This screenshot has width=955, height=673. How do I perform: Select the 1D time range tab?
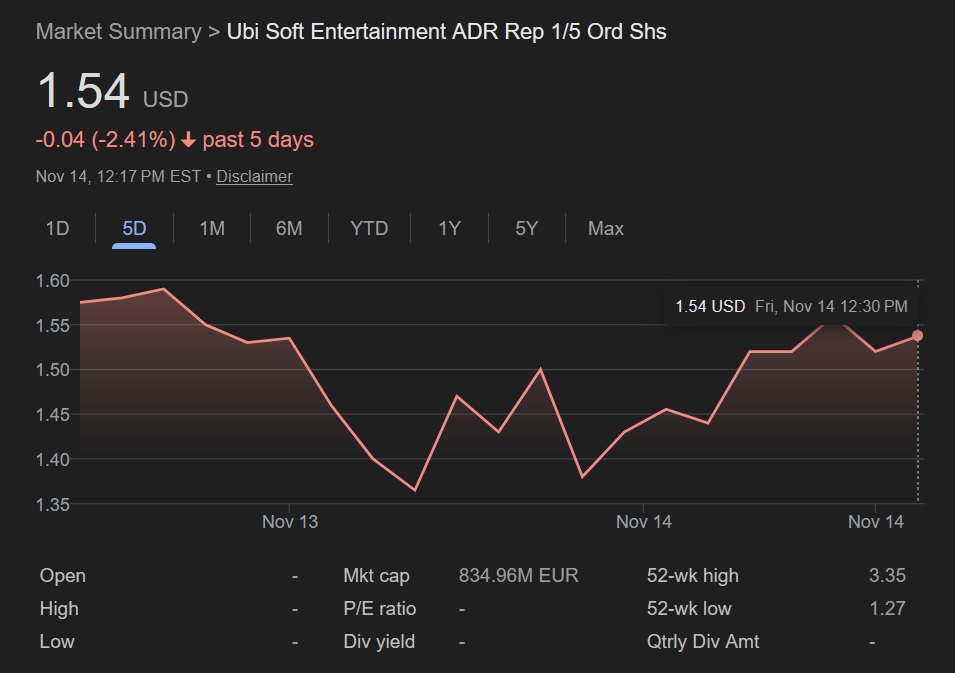pos(57,228)
